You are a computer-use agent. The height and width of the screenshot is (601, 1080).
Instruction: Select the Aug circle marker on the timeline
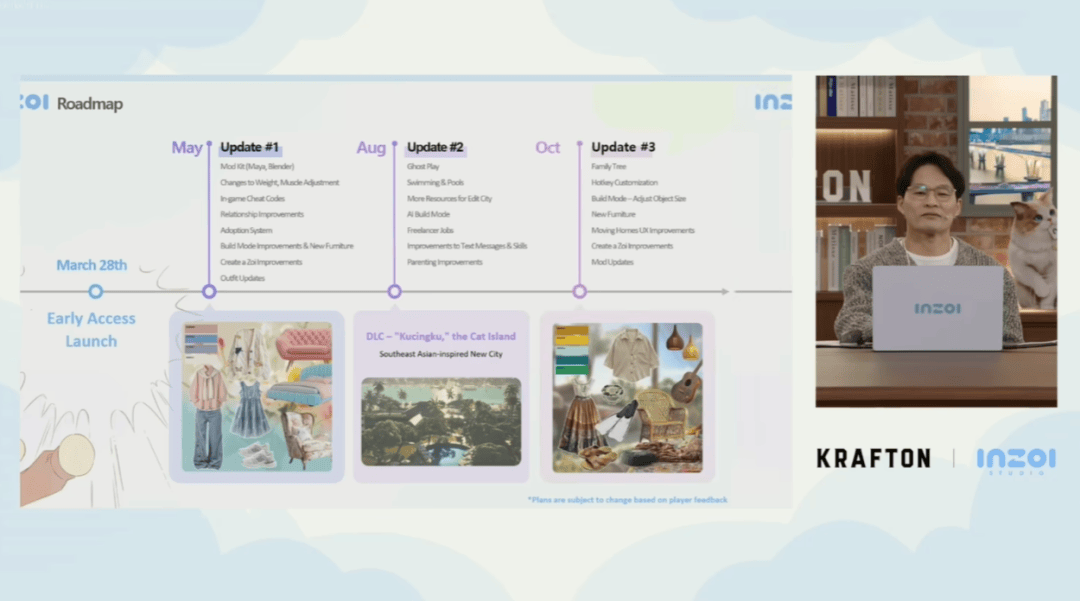tap(395, 291)
